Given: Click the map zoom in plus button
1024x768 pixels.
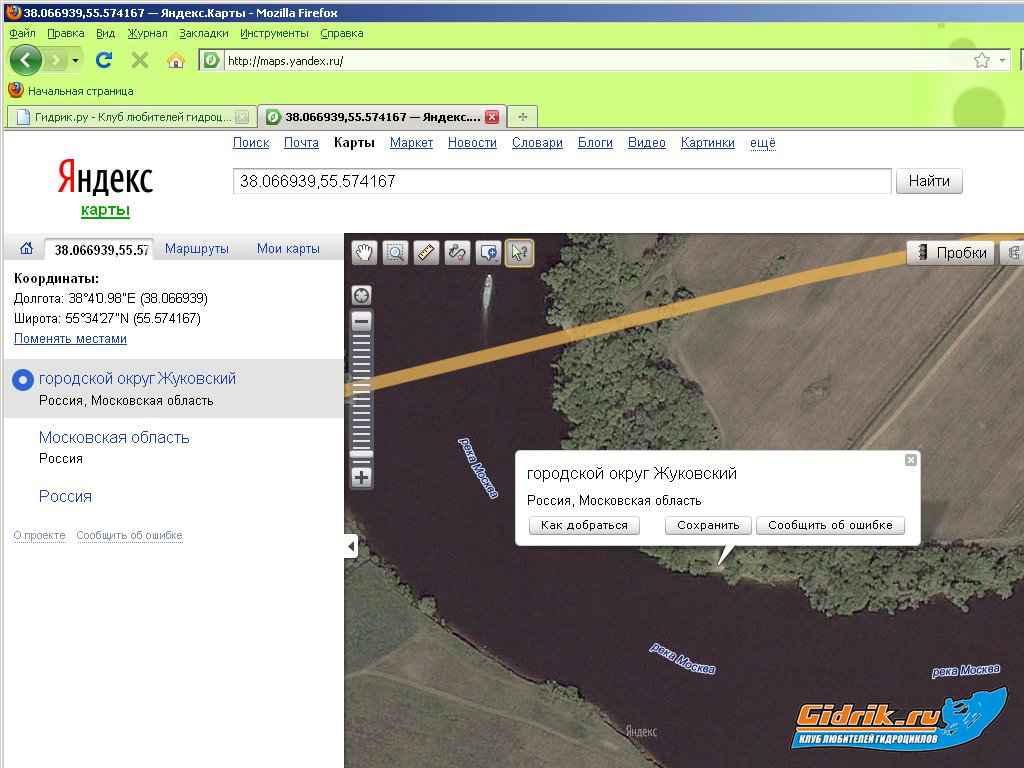Looking at the screenshot, I should tap(362, 478).
